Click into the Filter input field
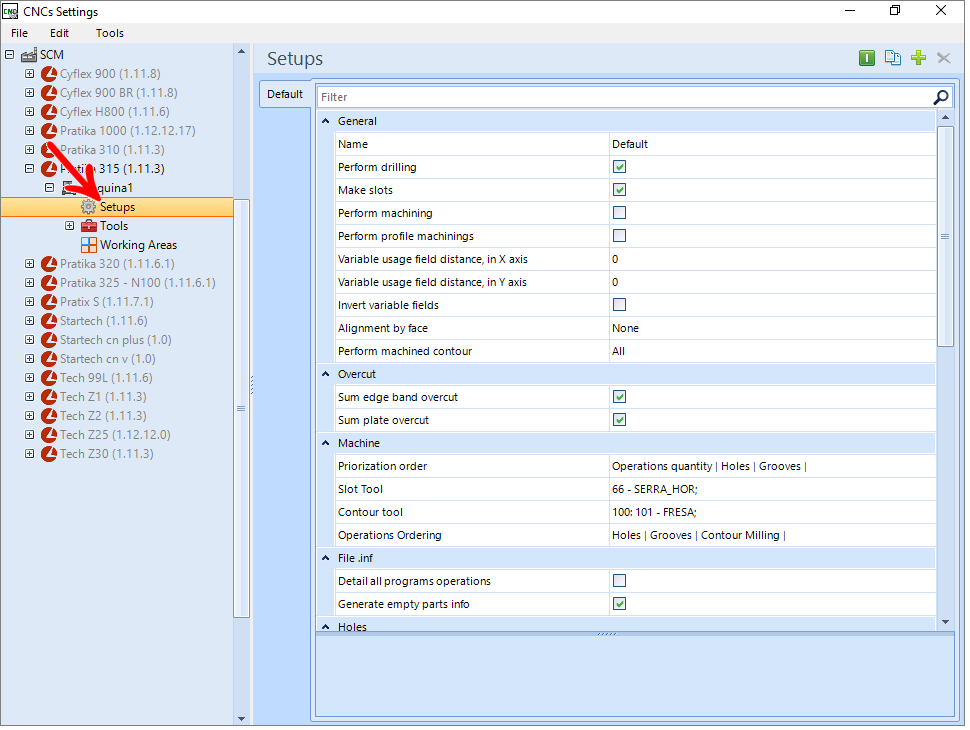This screenshot has width=970, height=730. [x=624, y=97]
